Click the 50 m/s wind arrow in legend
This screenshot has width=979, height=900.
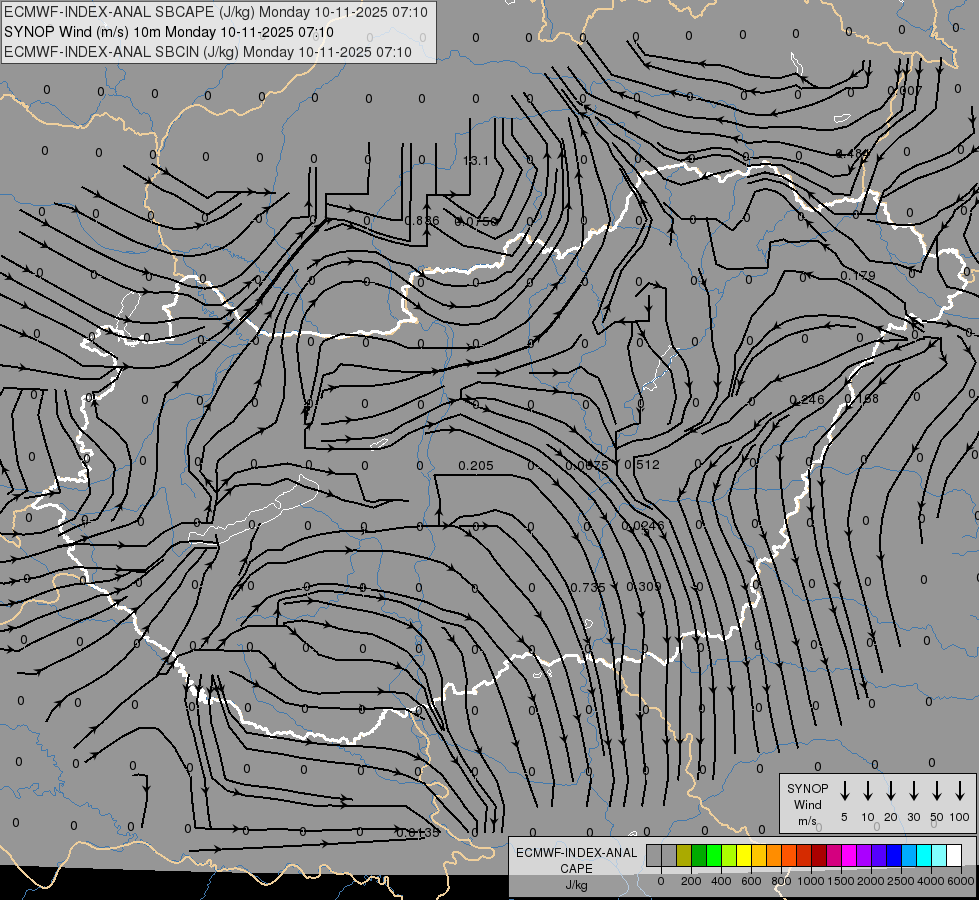937,790
